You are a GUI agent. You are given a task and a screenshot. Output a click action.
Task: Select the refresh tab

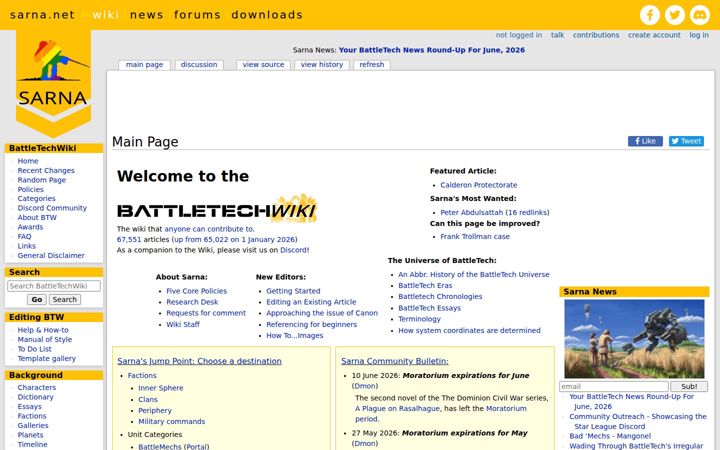[x=371, y=65]
